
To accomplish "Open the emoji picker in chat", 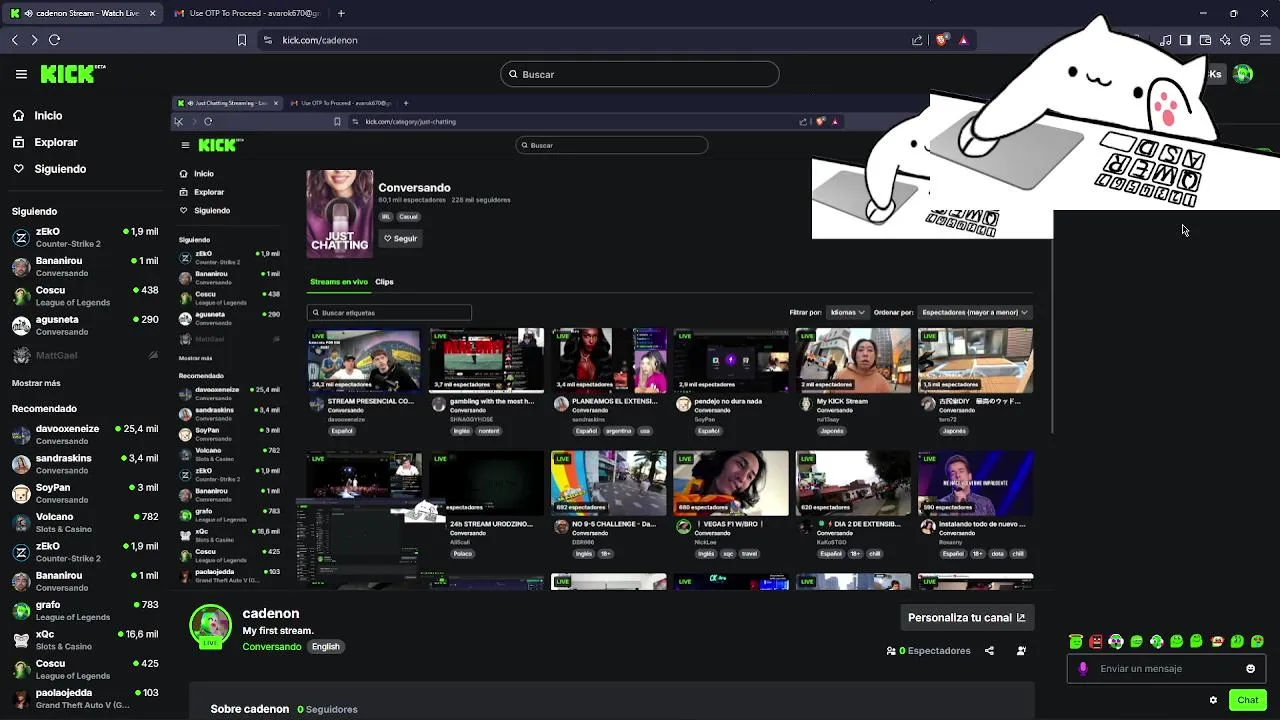I will pos(1251,669).
